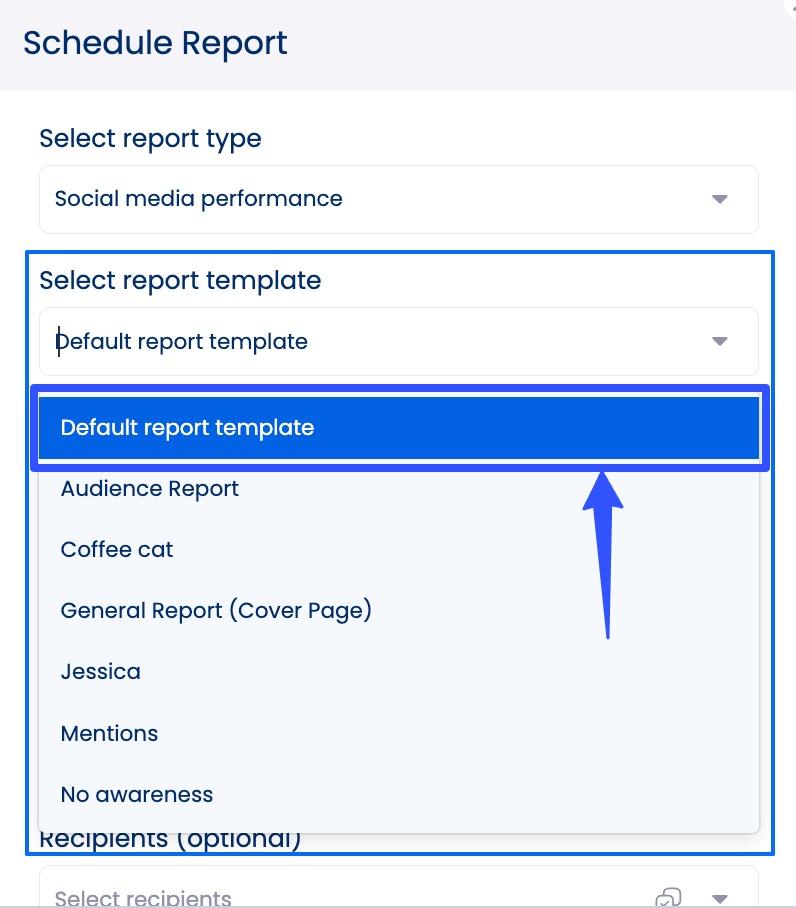Screen dimensions: 796x908
Task: Choose the Default report template option
Action: [x=398, y=428]
